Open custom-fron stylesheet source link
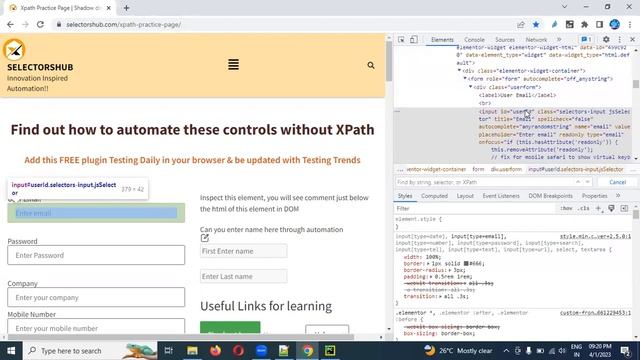The width and height of the screenshot is (640, 360). [595, 313]
